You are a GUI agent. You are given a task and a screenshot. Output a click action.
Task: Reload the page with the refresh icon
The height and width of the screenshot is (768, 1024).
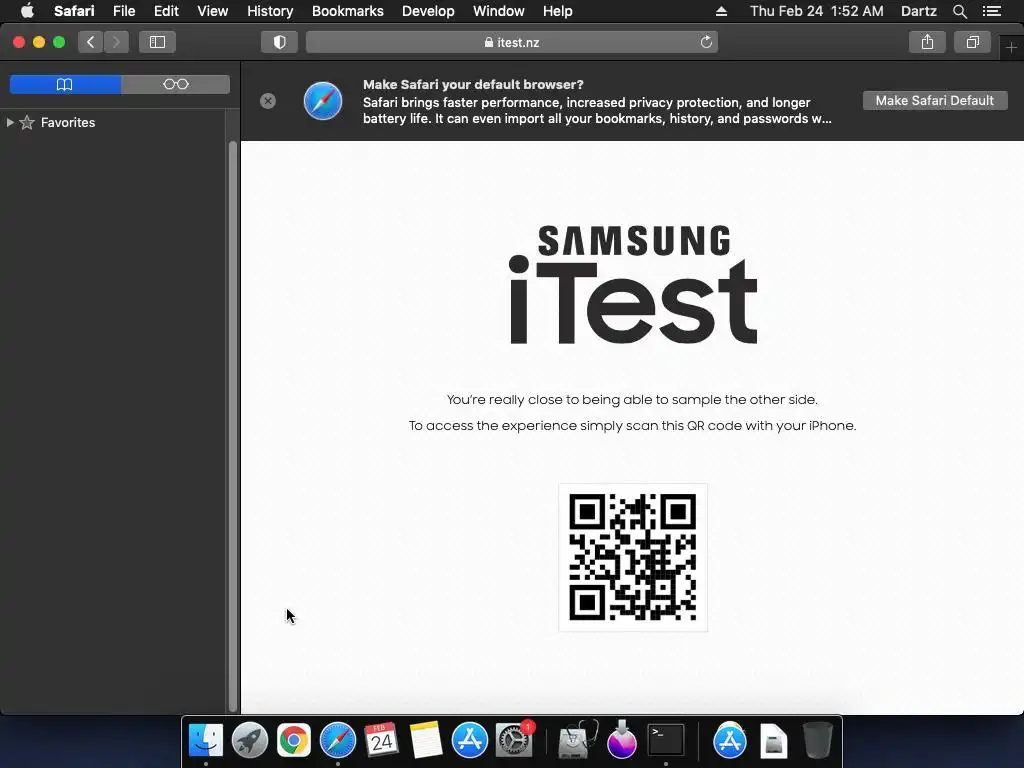[x=706, y=42]
